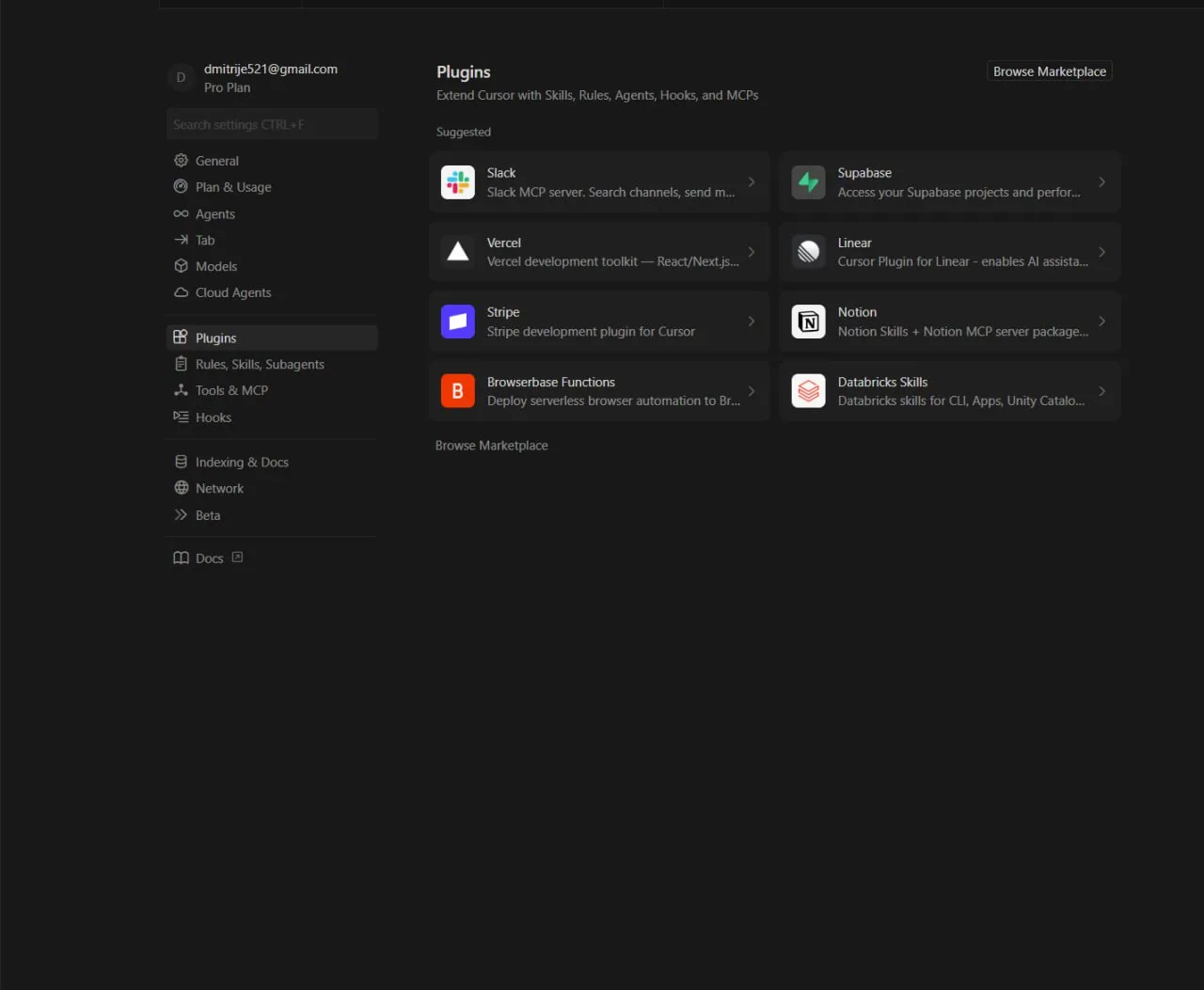Click the dmitrije521@gmail.com account email

271,69
